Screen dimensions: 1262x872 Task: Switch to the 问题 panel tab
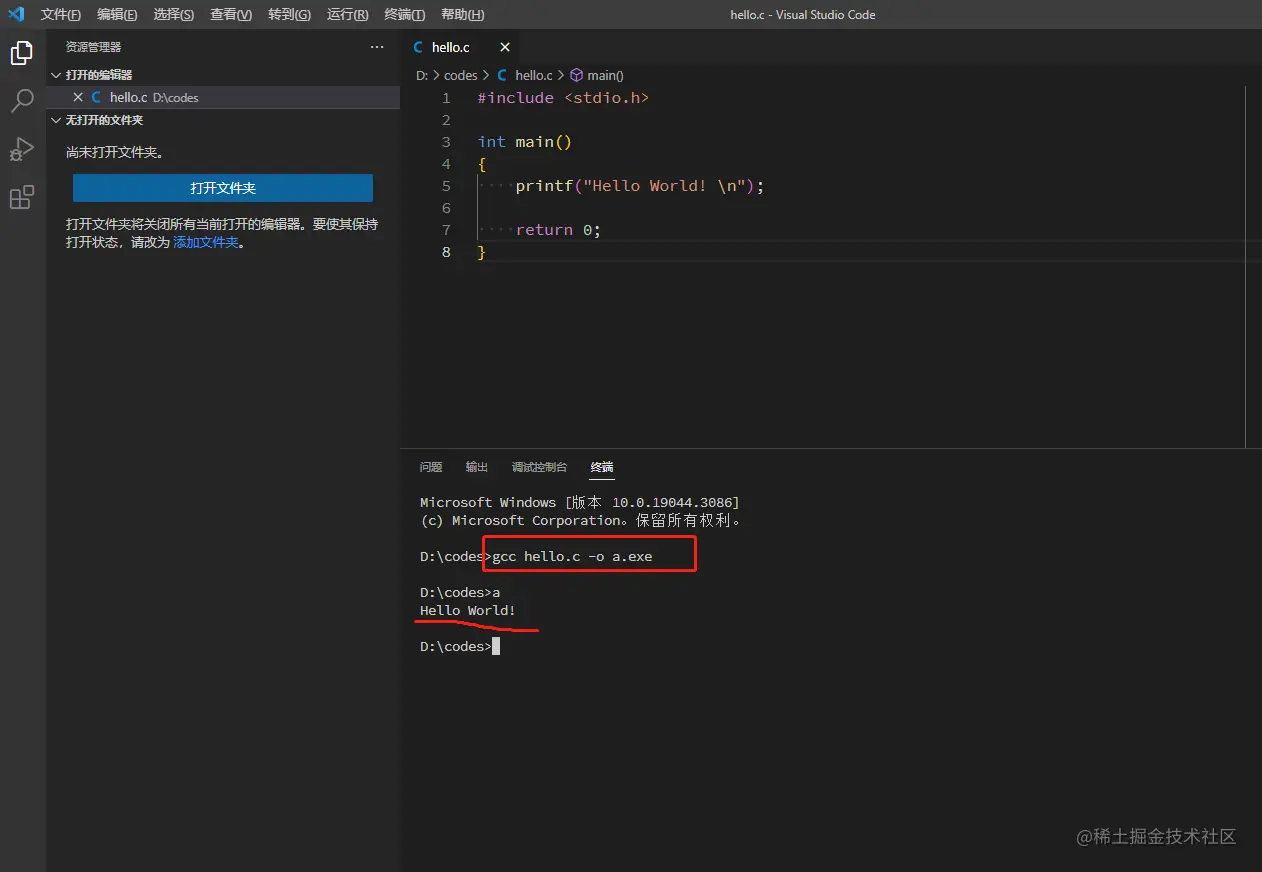click(431, 467)
